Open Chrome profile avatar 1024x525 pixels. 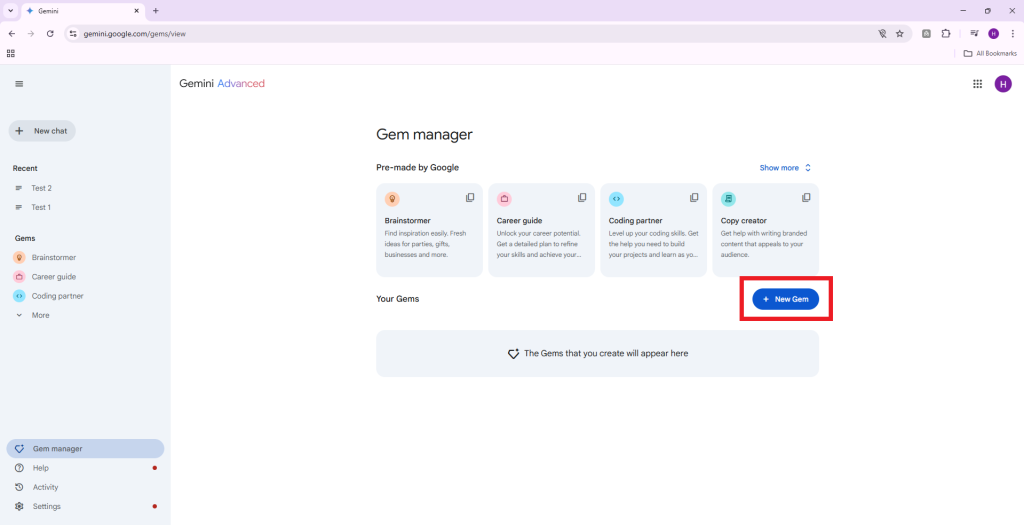(993, 33)
